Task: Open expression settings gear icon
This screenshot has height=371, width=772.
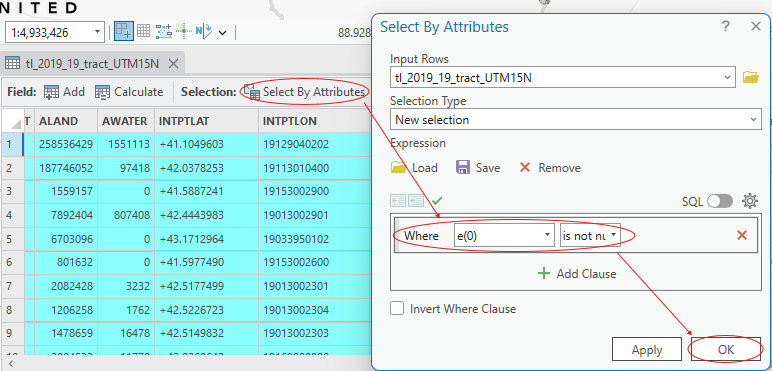Action: pos(750,201)
